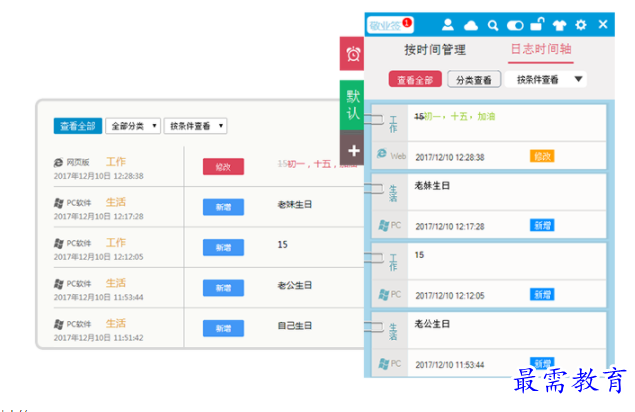Click Windows icon at 11:53:44 left row

point(58,284)
